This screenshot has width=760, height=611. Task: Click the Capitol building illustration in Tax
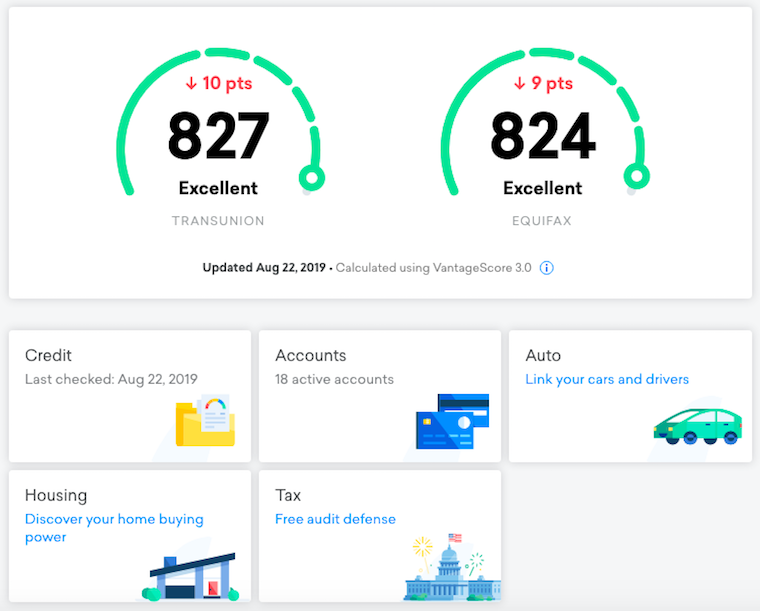[452, 567]
